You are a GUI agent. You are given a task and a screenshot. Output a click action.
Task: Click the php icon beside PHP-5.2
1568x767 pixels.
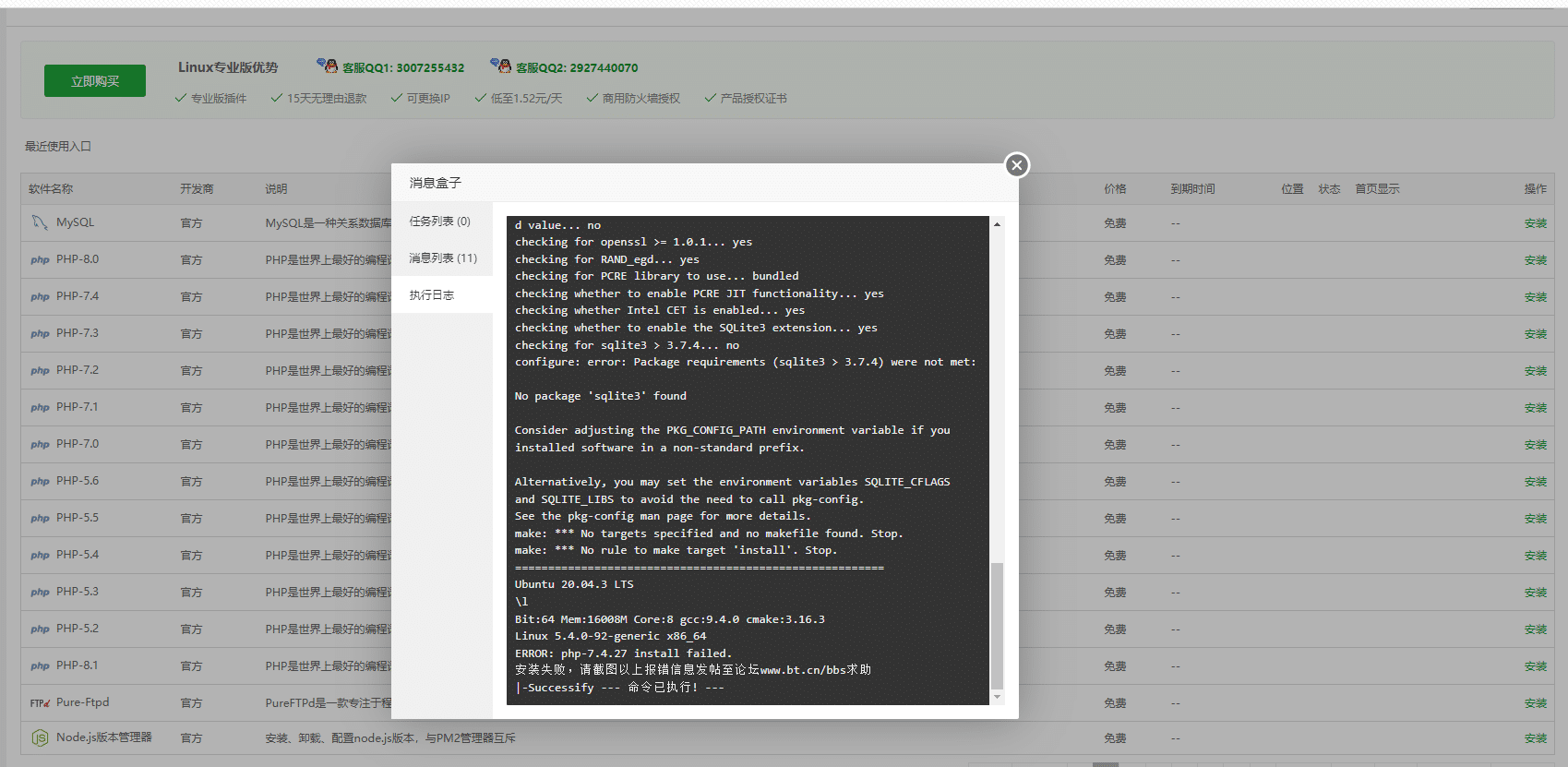coord(40,629)
